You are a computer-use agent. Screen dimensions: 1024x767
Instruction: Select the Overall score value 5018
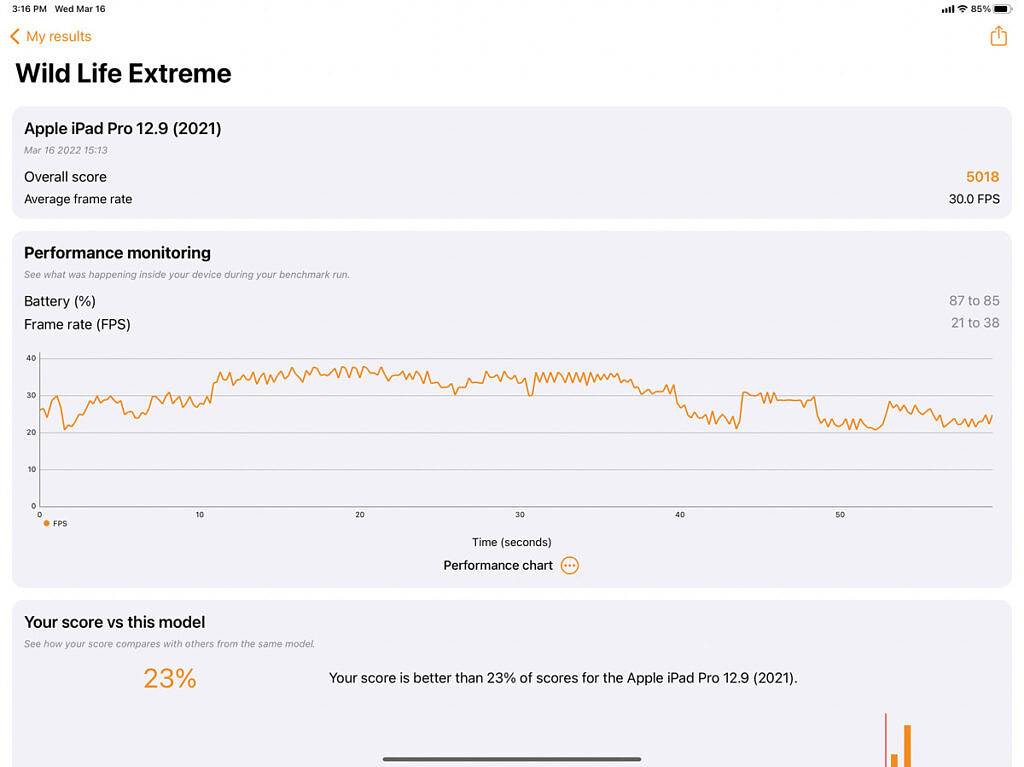pyautogui.click(x=982, y=177)
